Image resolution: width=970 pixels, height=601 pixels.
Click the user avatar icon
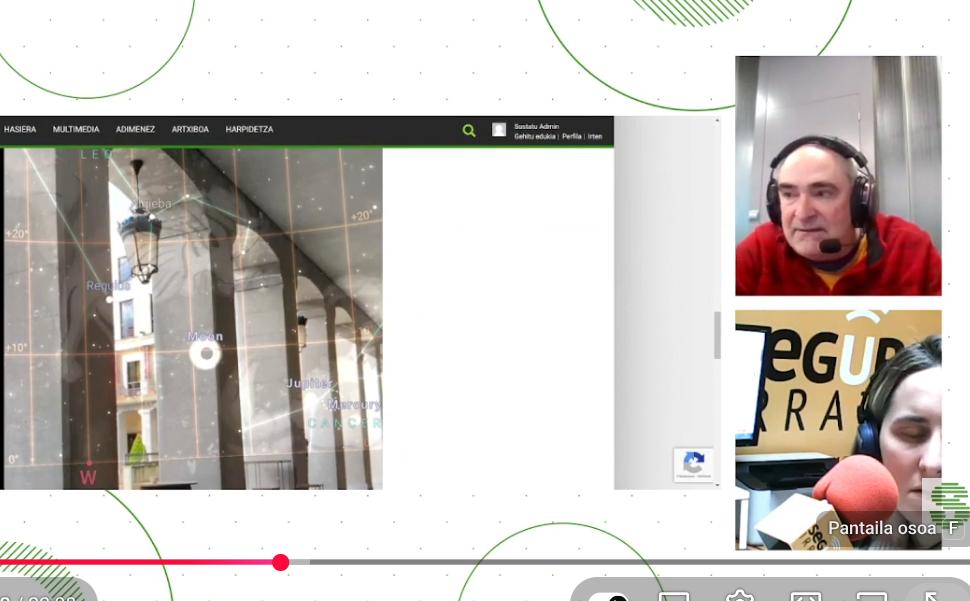[x=499, y=130]
